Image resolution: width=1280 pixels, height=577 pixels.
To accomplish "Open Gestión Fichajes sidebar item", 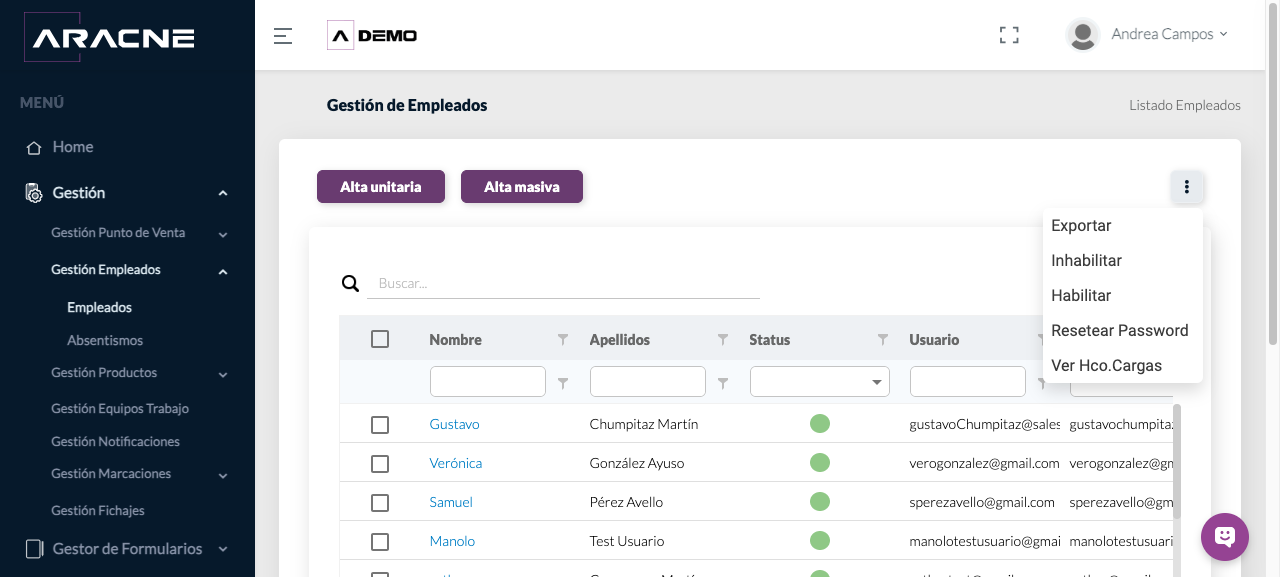I will [98, 511].
